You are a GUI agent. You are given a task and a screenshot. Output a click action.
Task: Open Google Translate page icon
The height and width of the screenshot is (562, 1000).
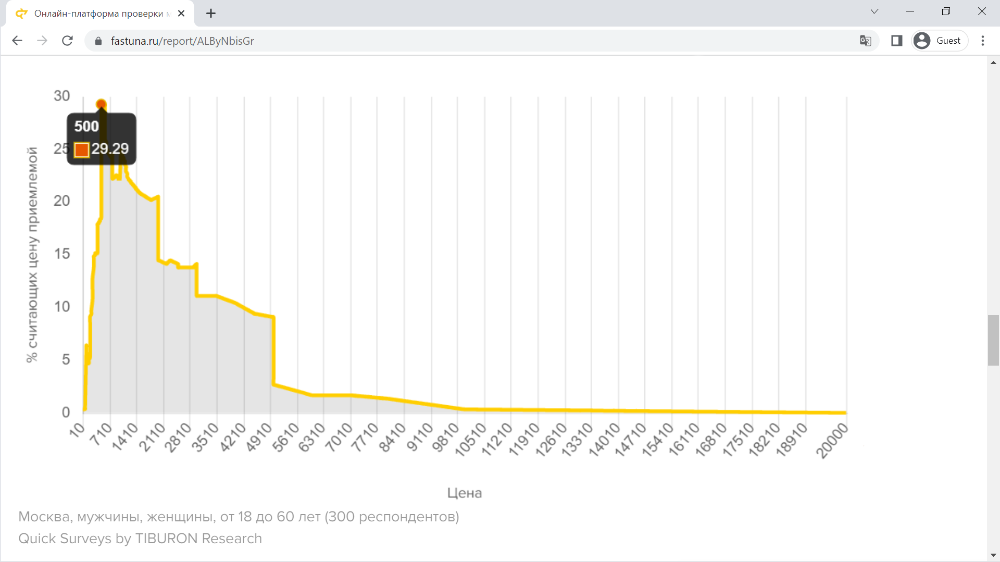point(865,41)
